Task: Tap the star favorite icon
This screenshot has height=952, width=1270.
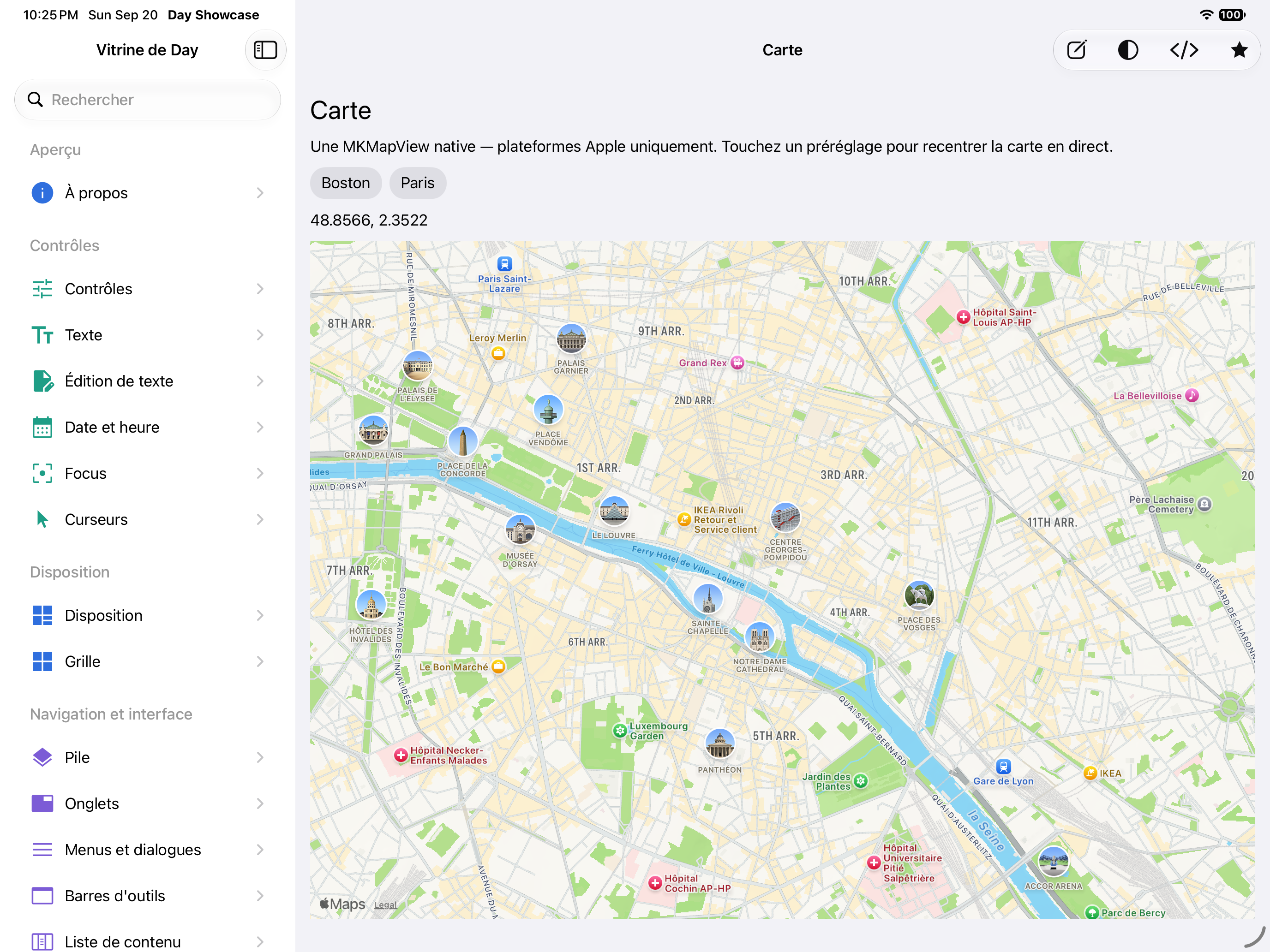Action: point(1239,50)
